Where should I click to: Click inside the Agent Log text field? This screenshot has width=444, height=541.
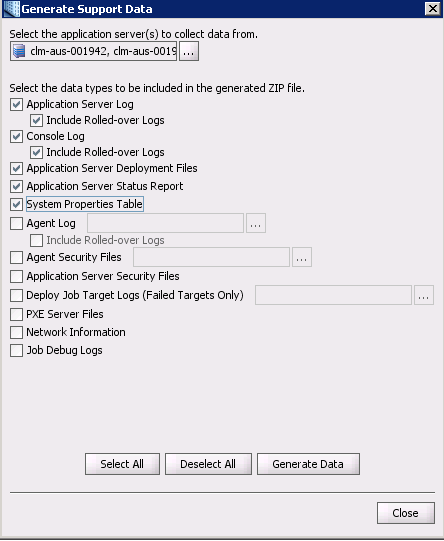point(166,223)
